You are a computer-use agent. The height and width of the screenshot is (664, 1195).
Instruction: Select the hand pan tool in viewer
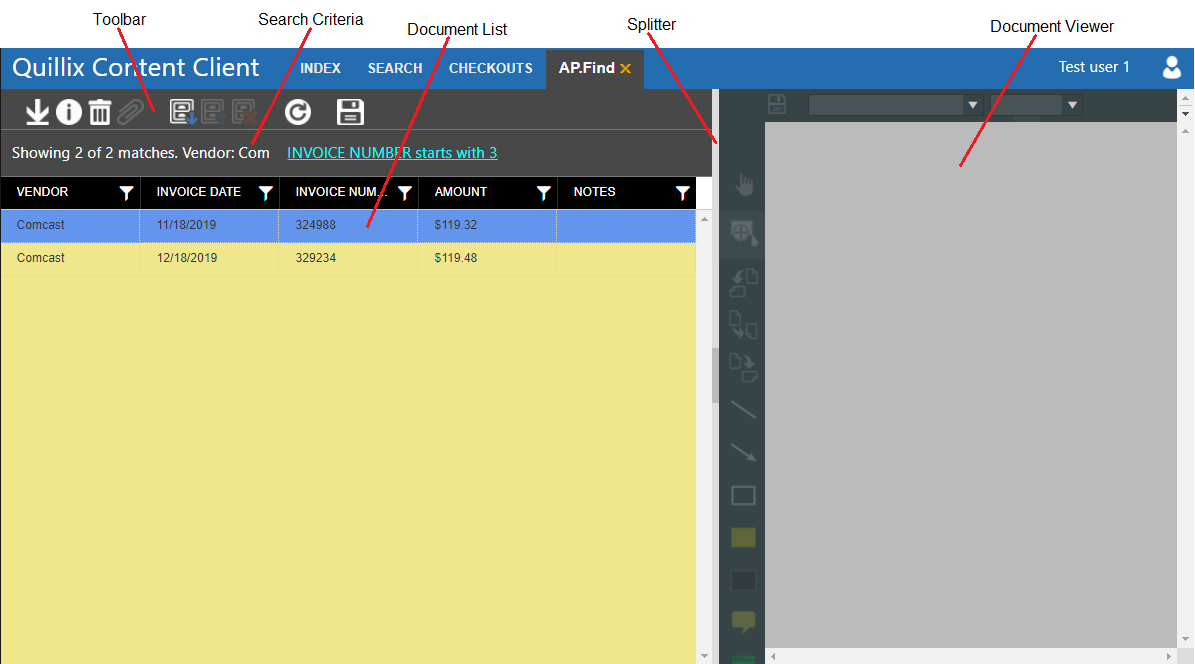(744, 184)
